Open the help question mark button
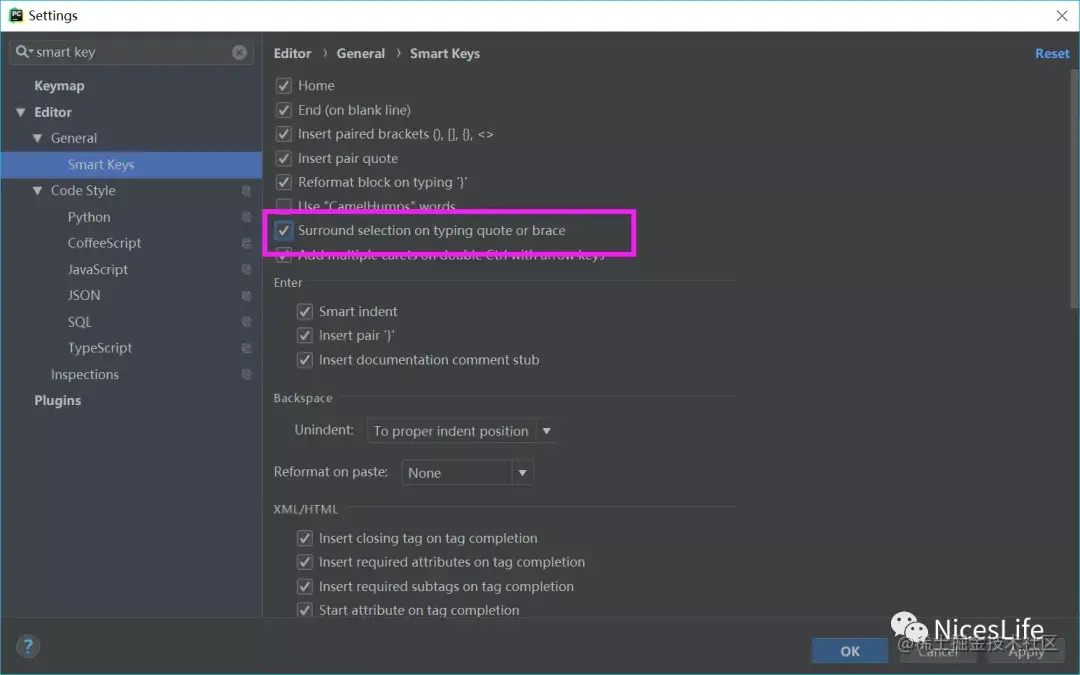Image resolution: width=1080 pixels, height=675 pixels. point(28,646)
